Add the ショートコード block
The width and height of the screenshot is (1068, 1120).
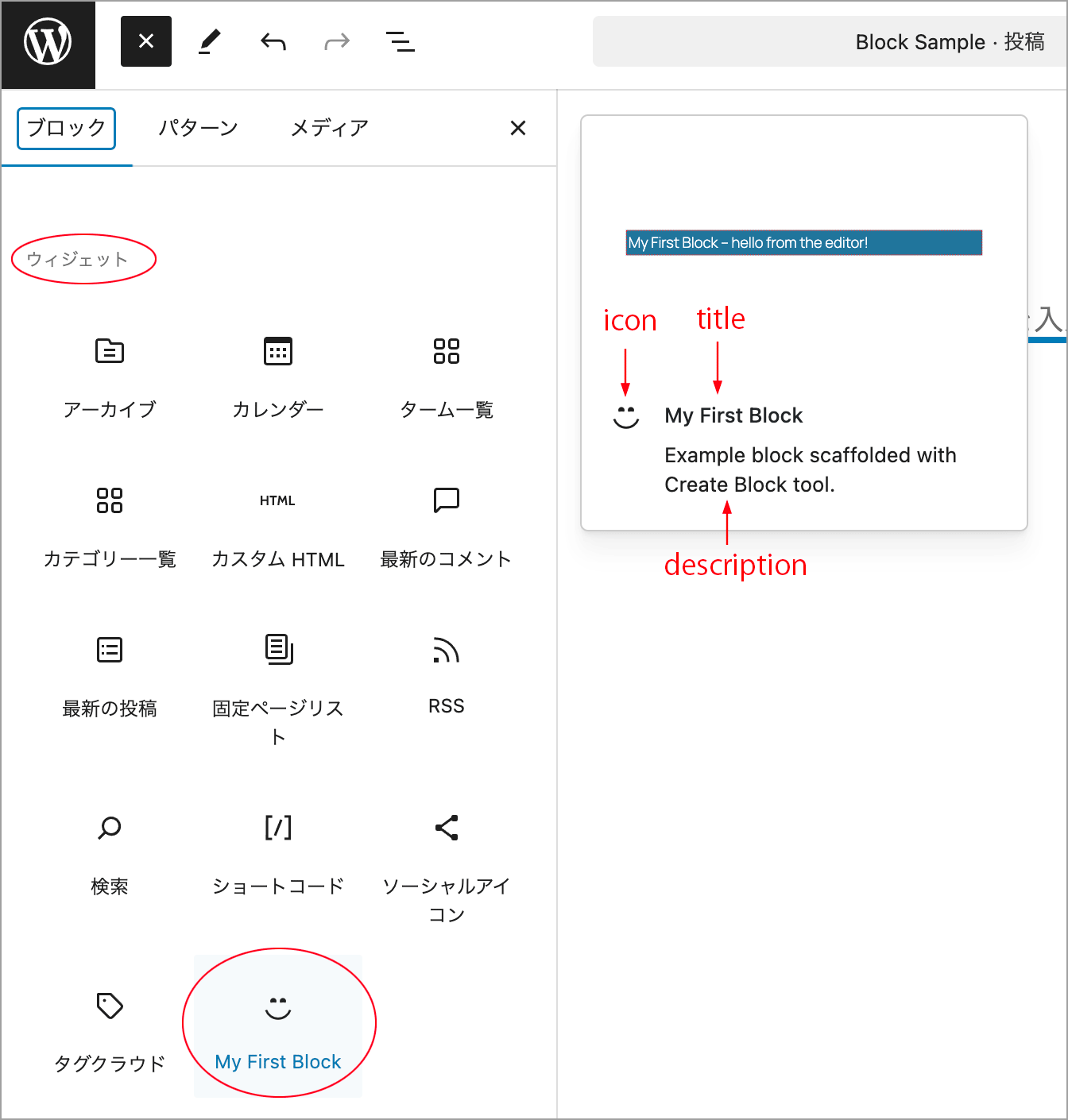278,854
